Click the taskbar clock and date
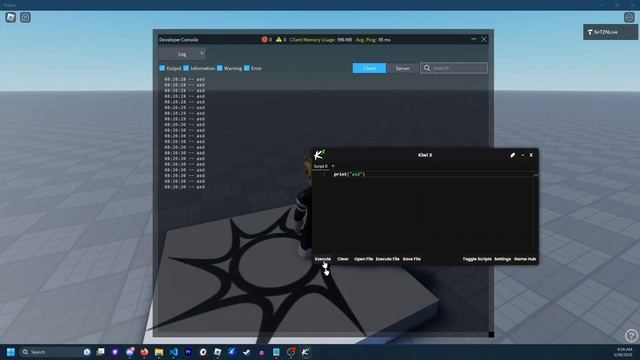Viewport: 640px width, 360px height. pyautogui.click(x=623, y=352)
